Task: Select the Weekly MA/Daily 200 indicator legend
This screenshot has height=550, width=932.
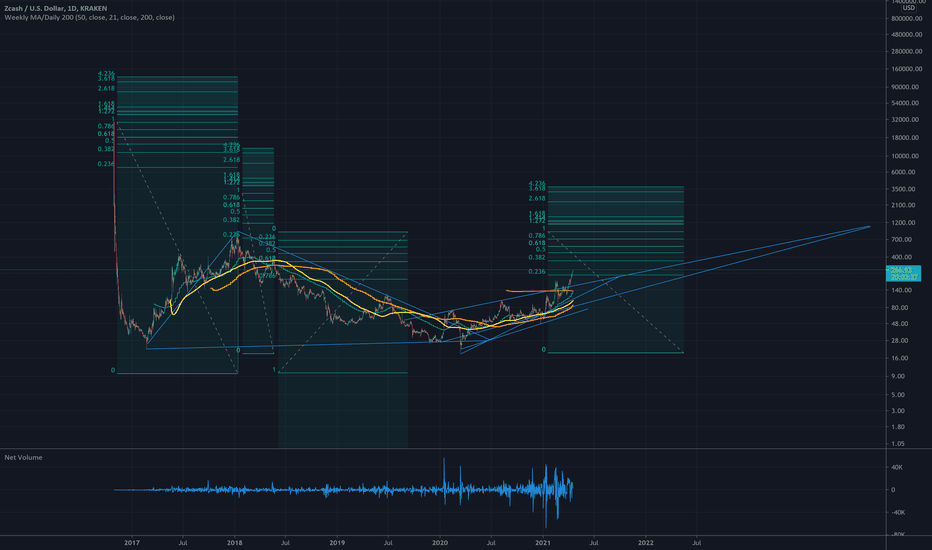Action: tap(89, 17)
